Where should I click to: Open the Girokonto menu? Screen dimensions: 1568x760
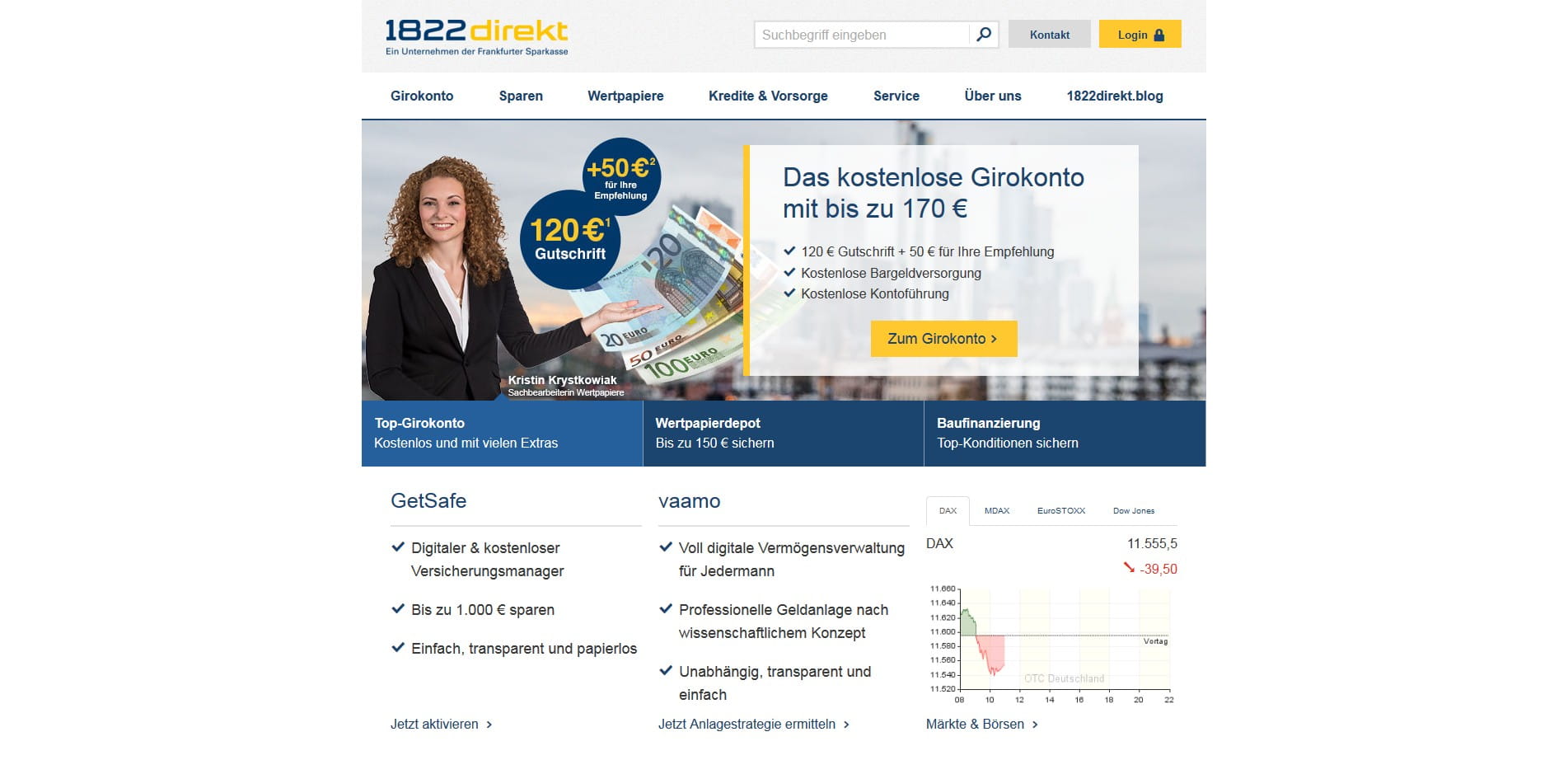coord(422,96)
